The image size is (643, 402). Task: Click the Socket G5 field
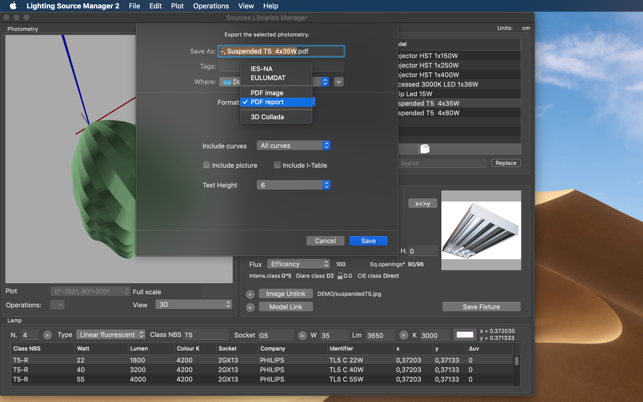click(276, 335)
